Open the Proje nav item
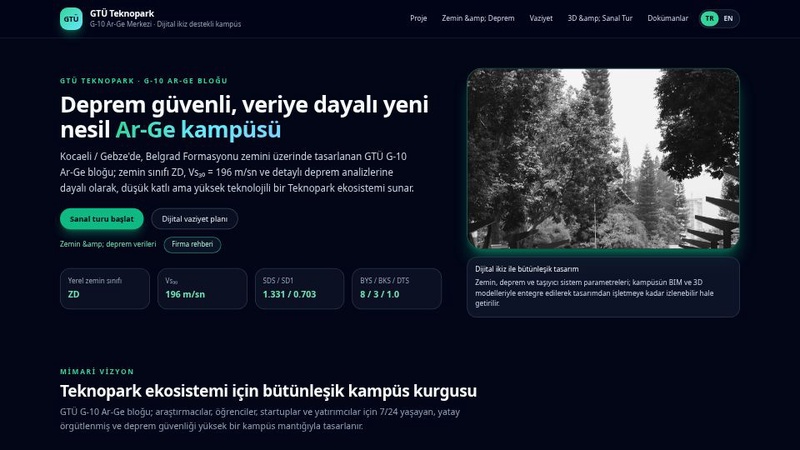The image size is (800, 450). (x=418, y=18)
